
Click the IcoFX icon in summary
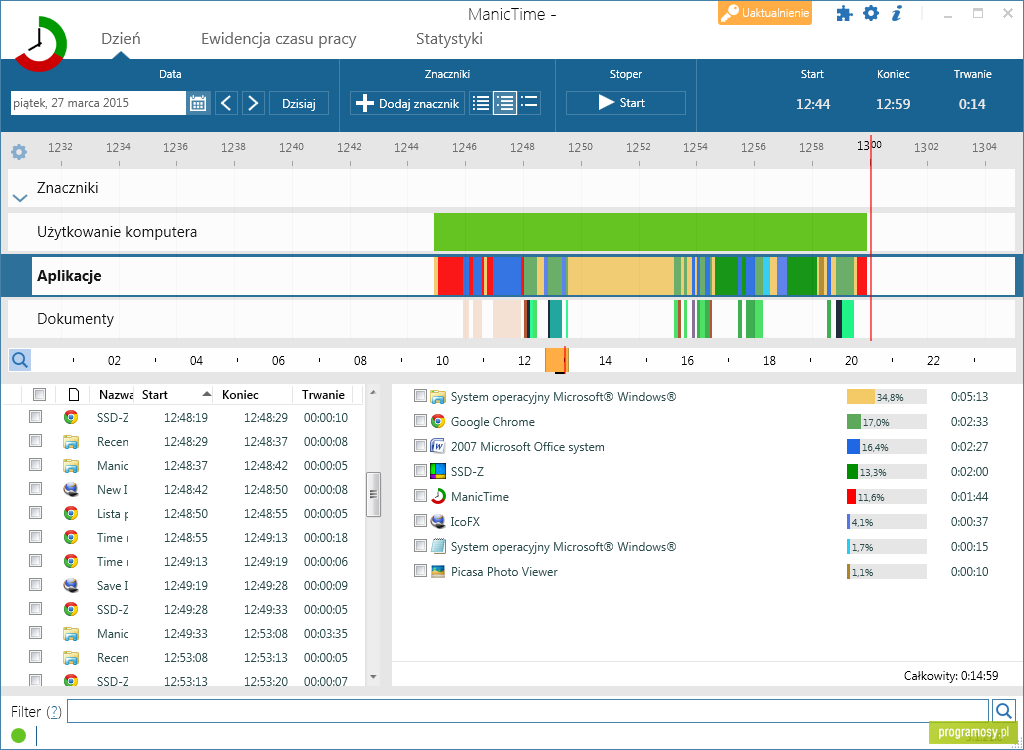point(438,521)
